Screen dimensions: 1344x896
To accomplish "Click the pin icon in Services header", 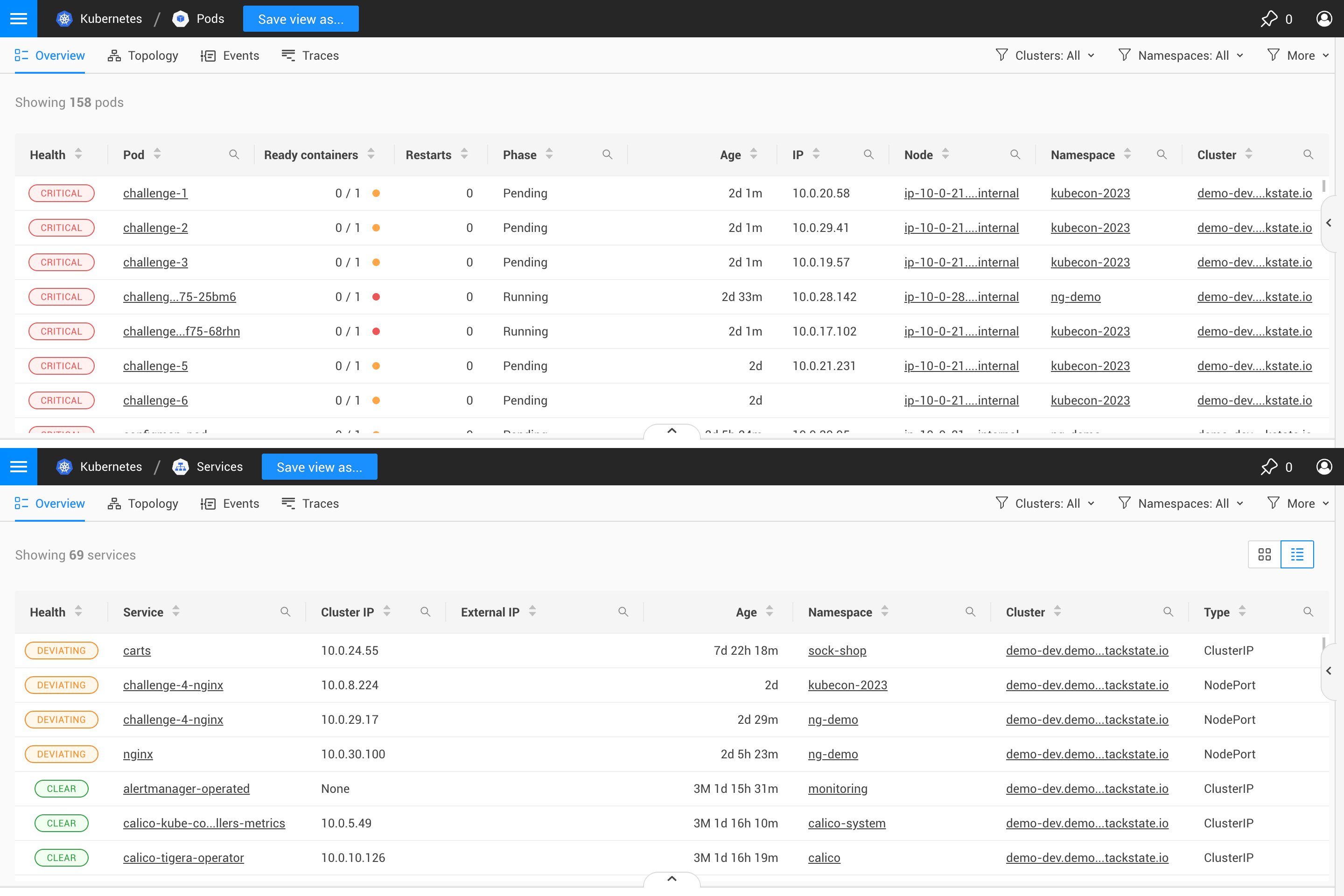I will [1269, 467].
